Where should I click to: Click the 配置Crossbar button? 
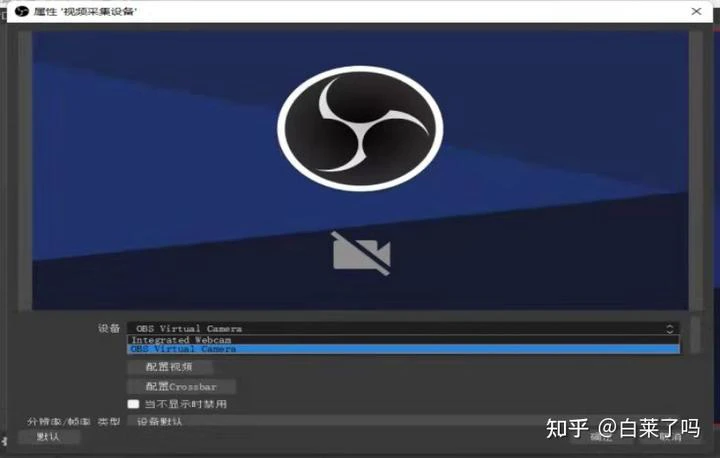click(181, 387)
